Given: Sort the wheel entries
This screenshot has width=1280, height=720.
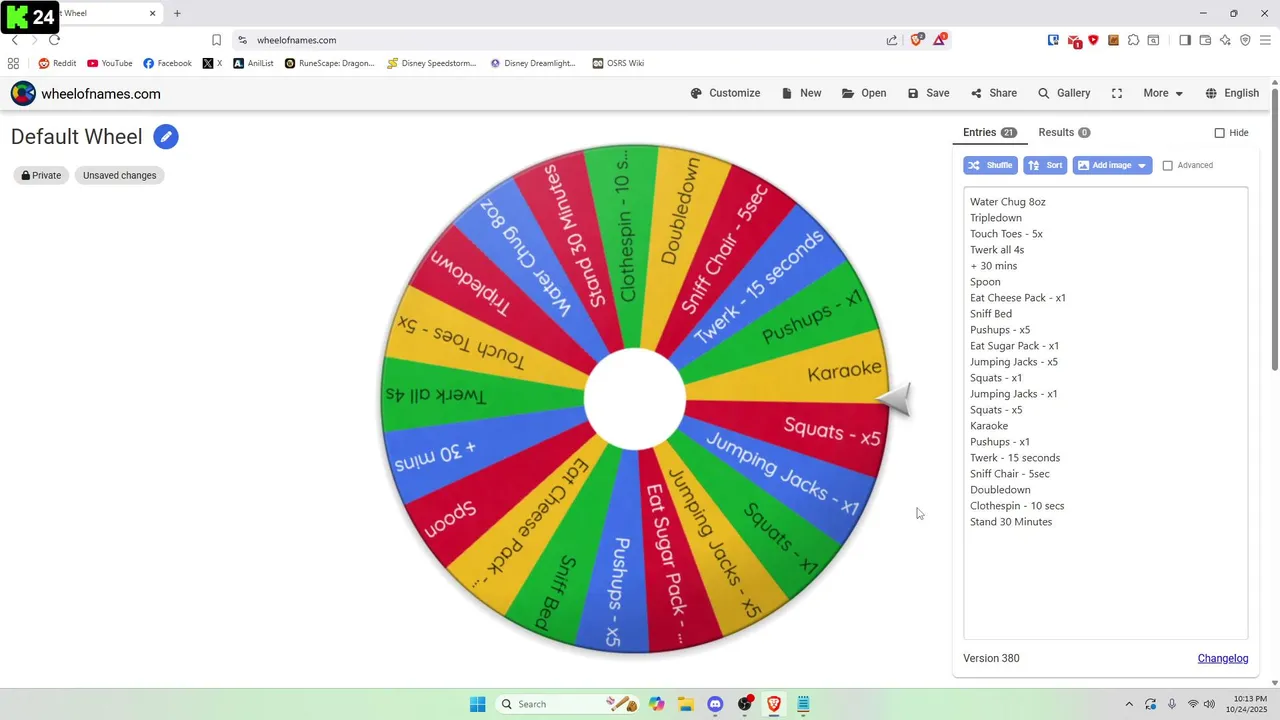Looking at the screenshot, I should pyautogui.click(x=1045, y=165).
